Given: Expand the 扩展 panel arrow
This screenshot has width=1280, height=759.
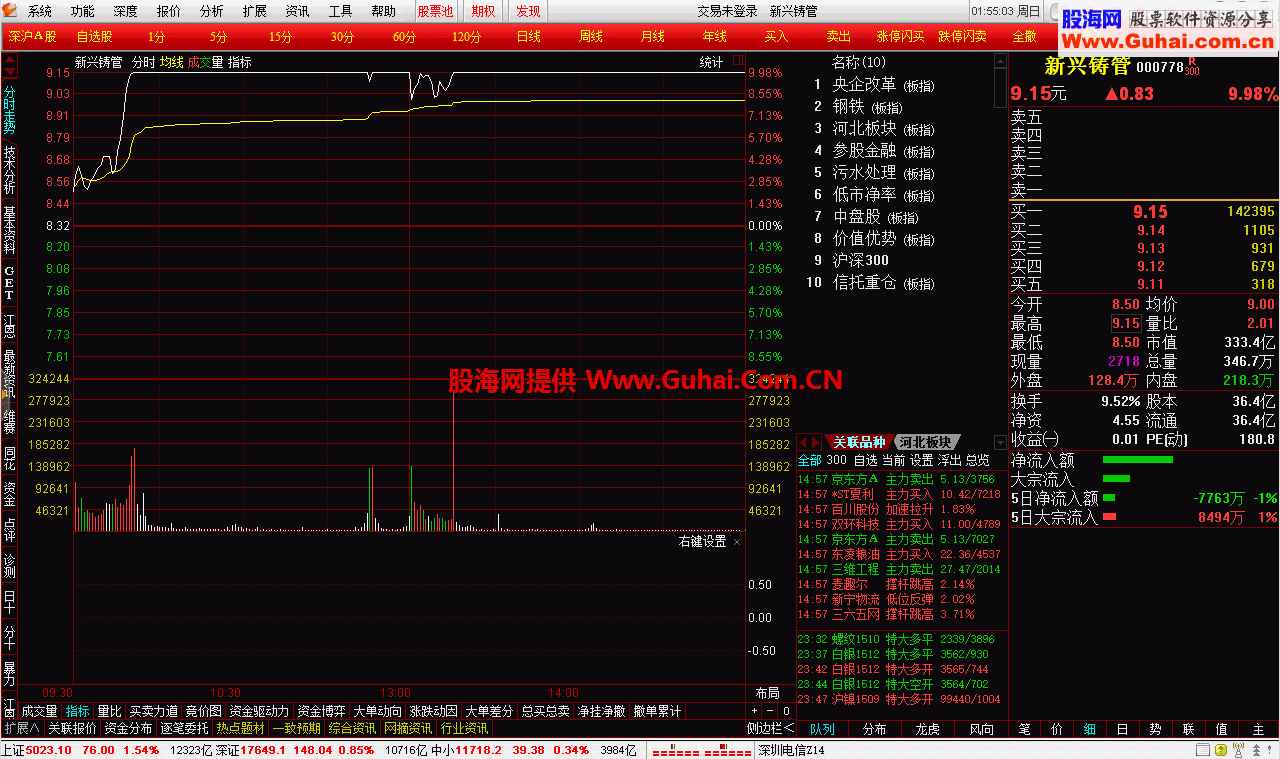Looking at the screenshot, I should [x=21, y=728].
